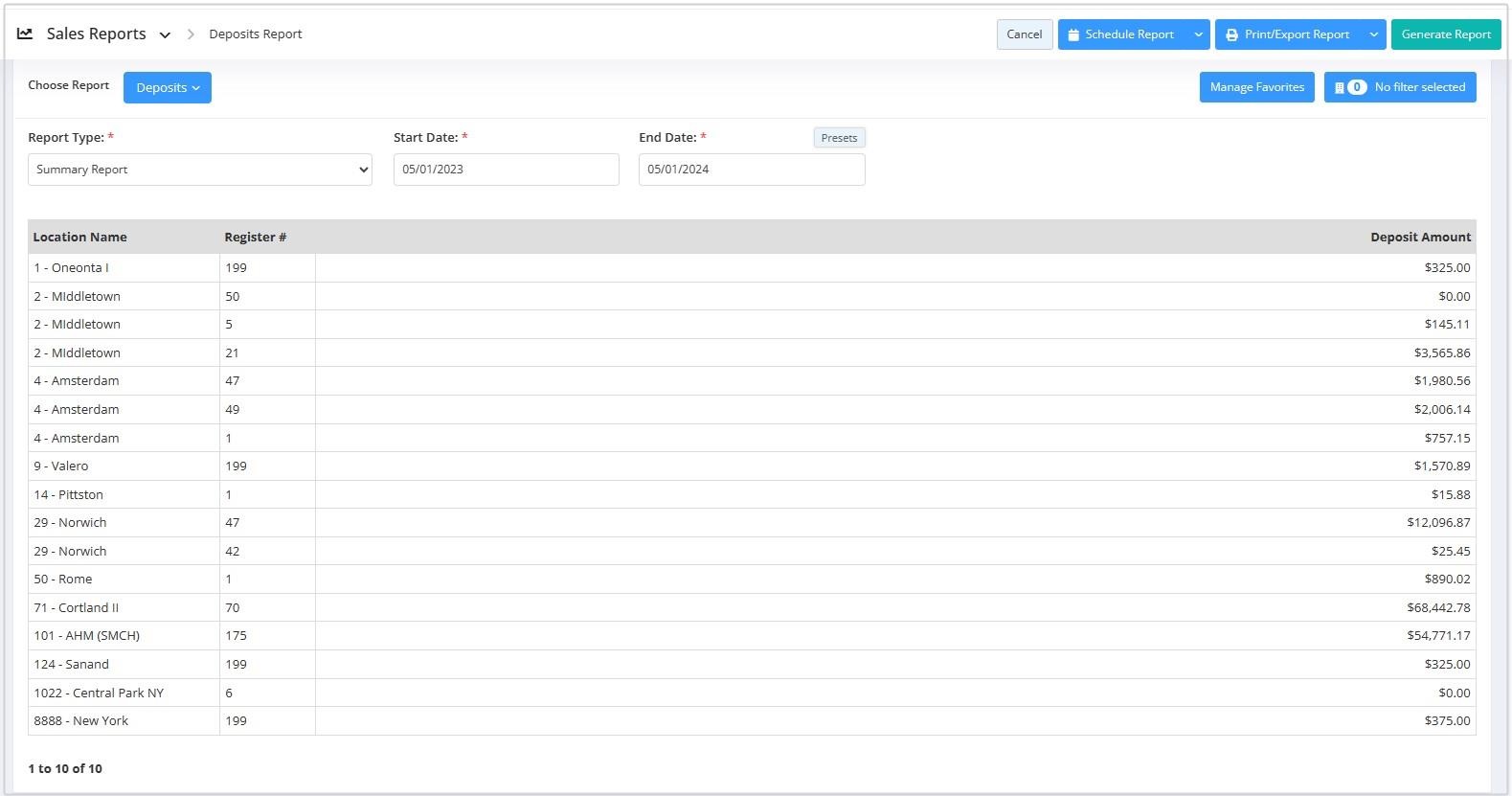This screenshot has width=1512, height=796.
Task: Click the $15.88 deposit amount
Action: click(x=1451, y=494)
